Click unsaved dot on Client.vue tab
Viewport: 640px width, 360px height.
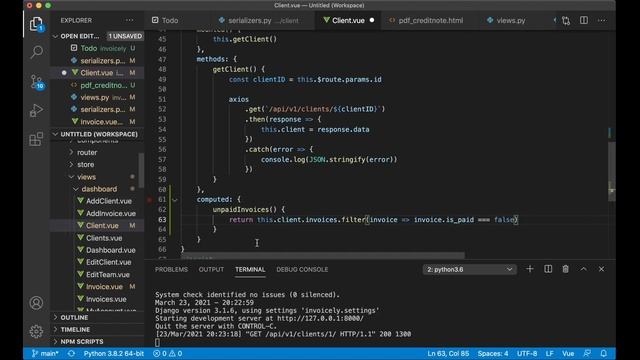click(371, 20)
